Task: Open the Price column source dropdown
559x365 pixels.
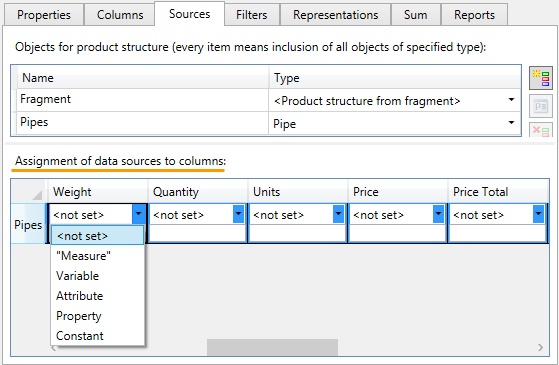Action: coord(438,214)
